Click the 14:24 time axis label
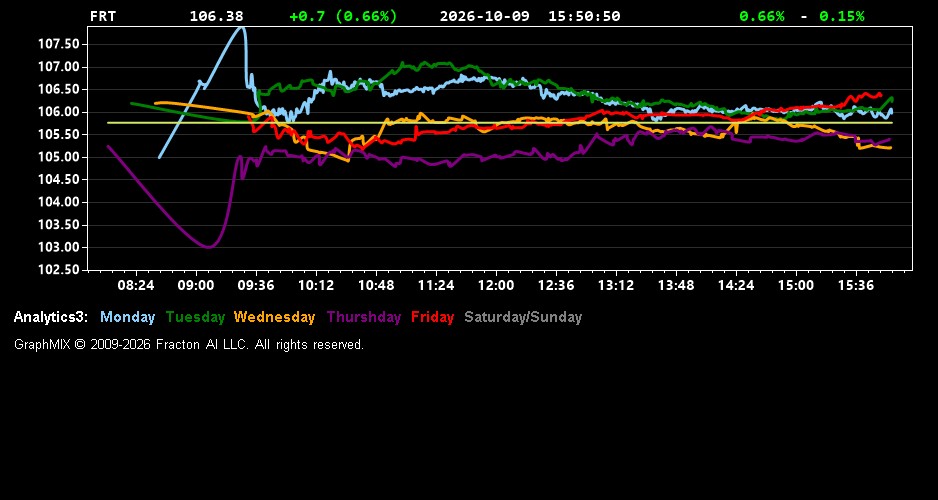938x500 pixels. tap(736, 285)
